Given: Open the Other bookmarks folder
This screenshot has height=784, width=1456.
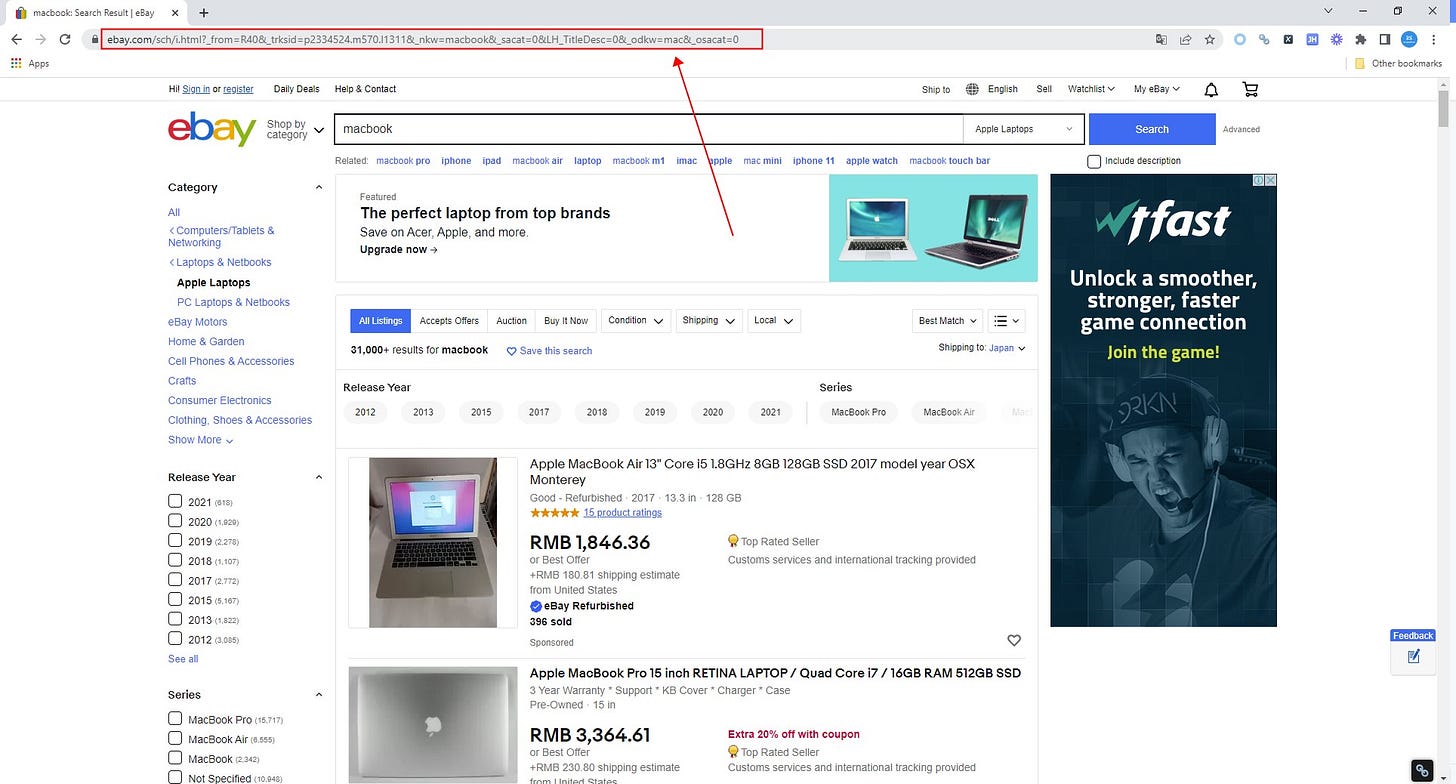Looking at the screenshot, I should click(1398, 63).
